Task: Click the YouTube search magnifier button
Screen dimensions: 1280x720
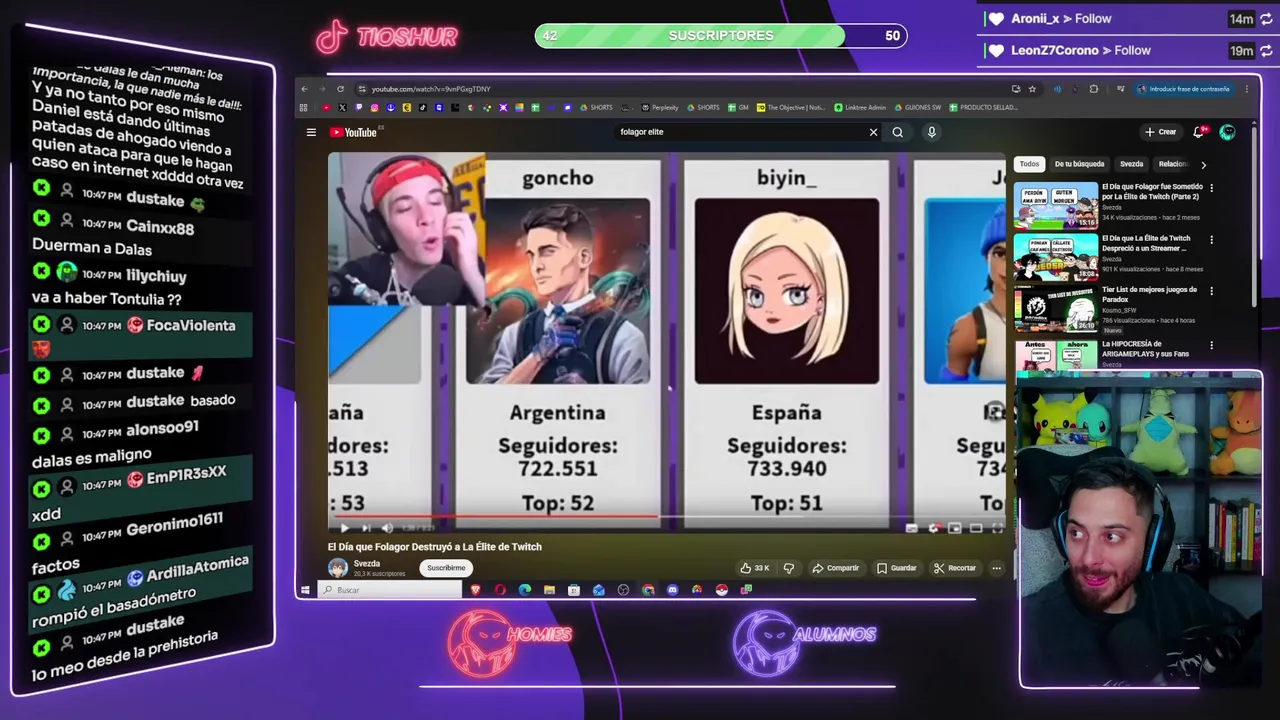Action: [x=898, y=132]
